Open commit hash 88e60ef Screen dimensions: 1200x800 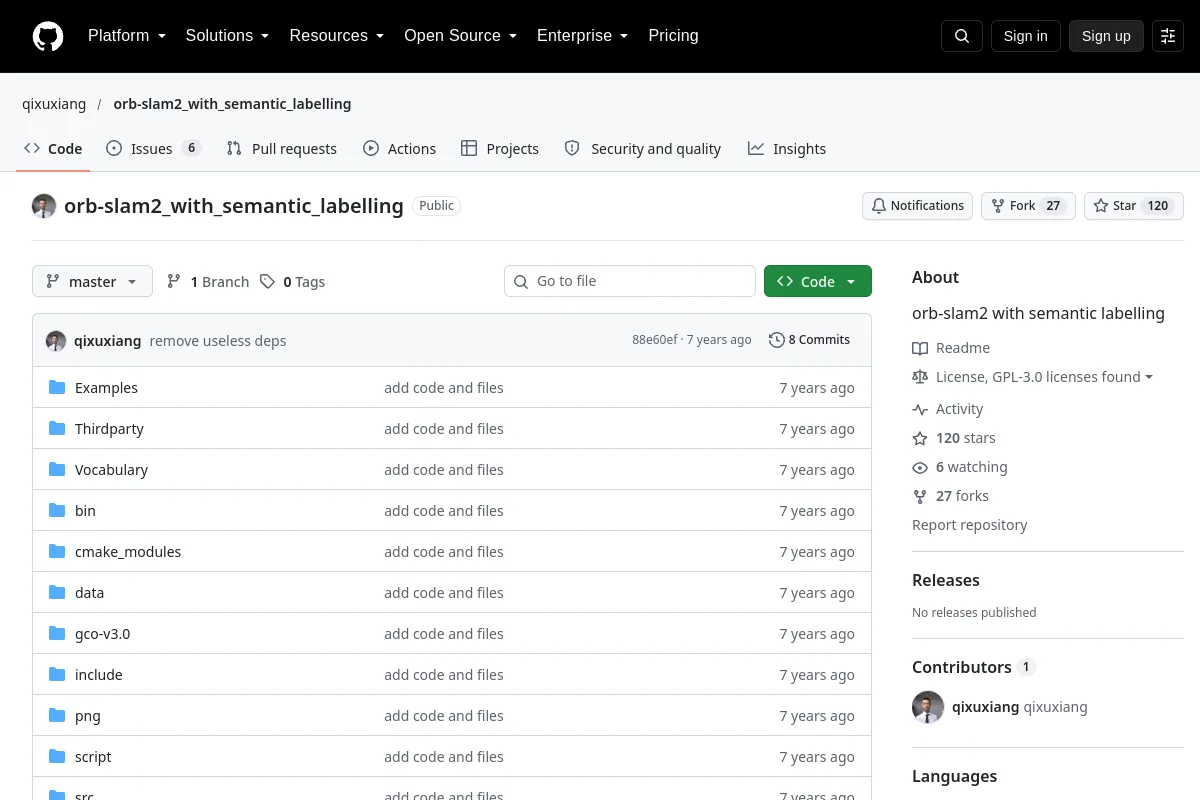pos(654,340)
